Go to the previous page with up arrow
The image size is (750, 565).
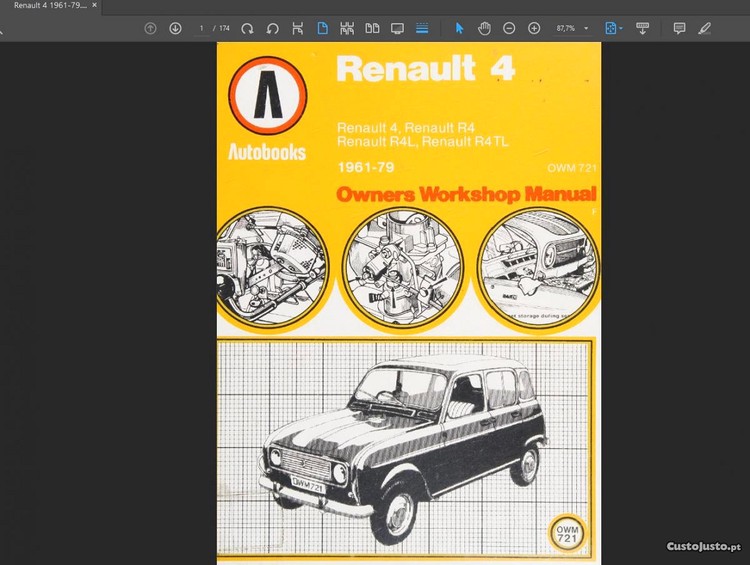pos(150,28)
